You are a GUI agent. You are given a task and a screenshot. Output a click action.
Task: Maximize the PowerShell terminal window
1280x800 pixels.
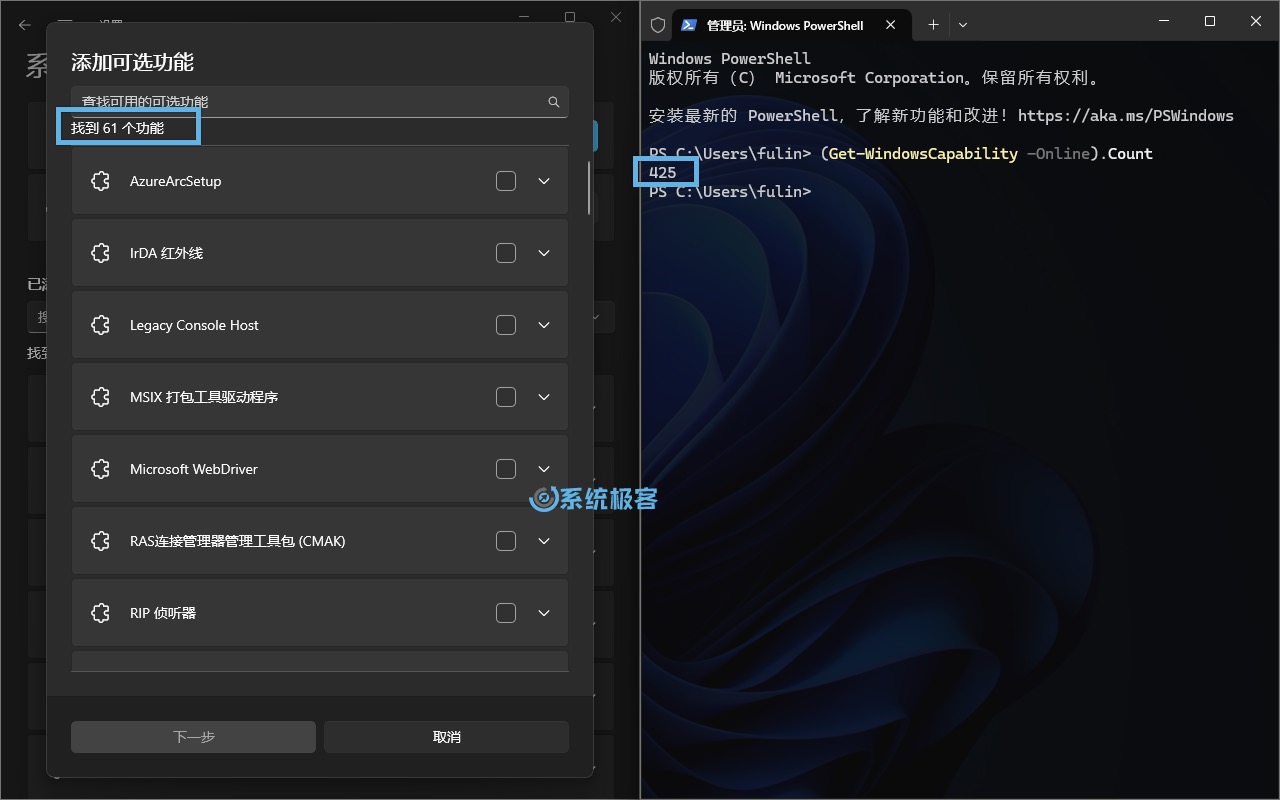pos(1210,21)
